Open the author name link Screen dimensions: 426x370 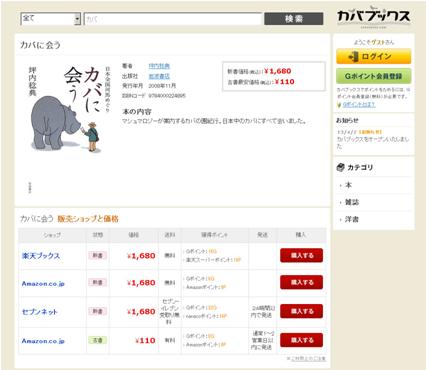(x=159, y=66)
